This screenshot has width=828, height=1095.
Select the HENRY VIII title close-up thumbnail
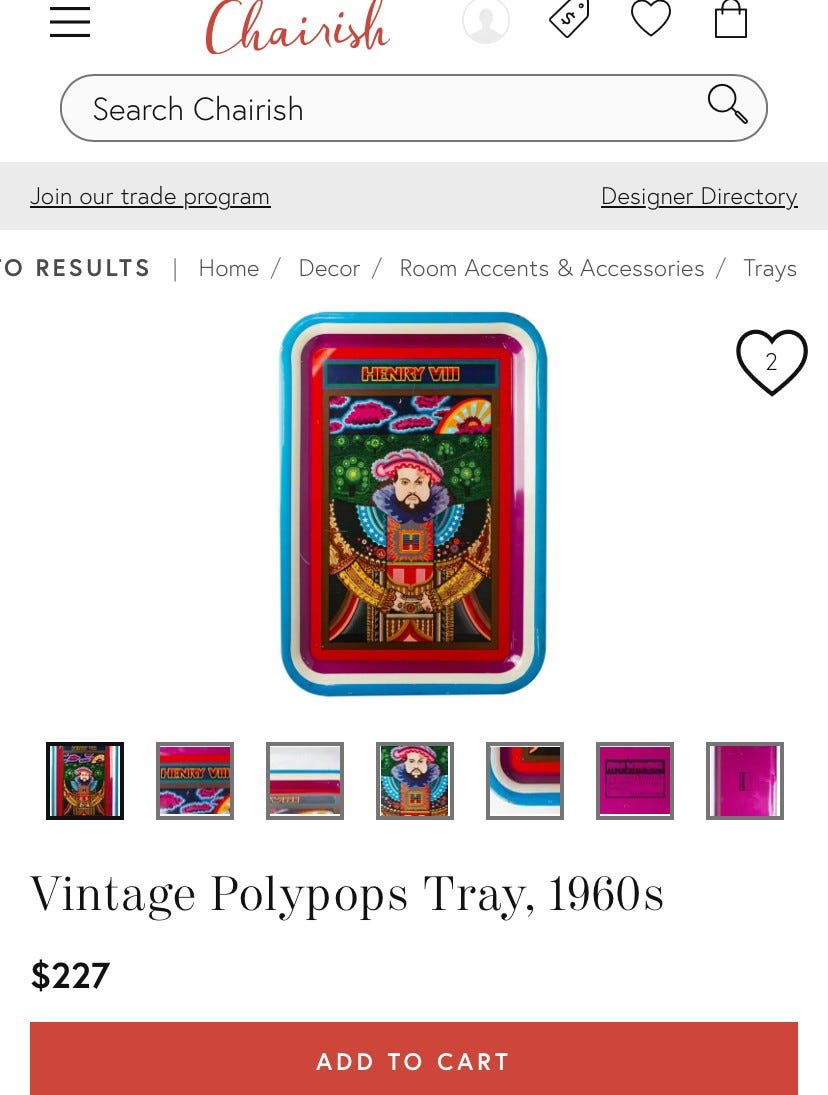click(195, 781)
